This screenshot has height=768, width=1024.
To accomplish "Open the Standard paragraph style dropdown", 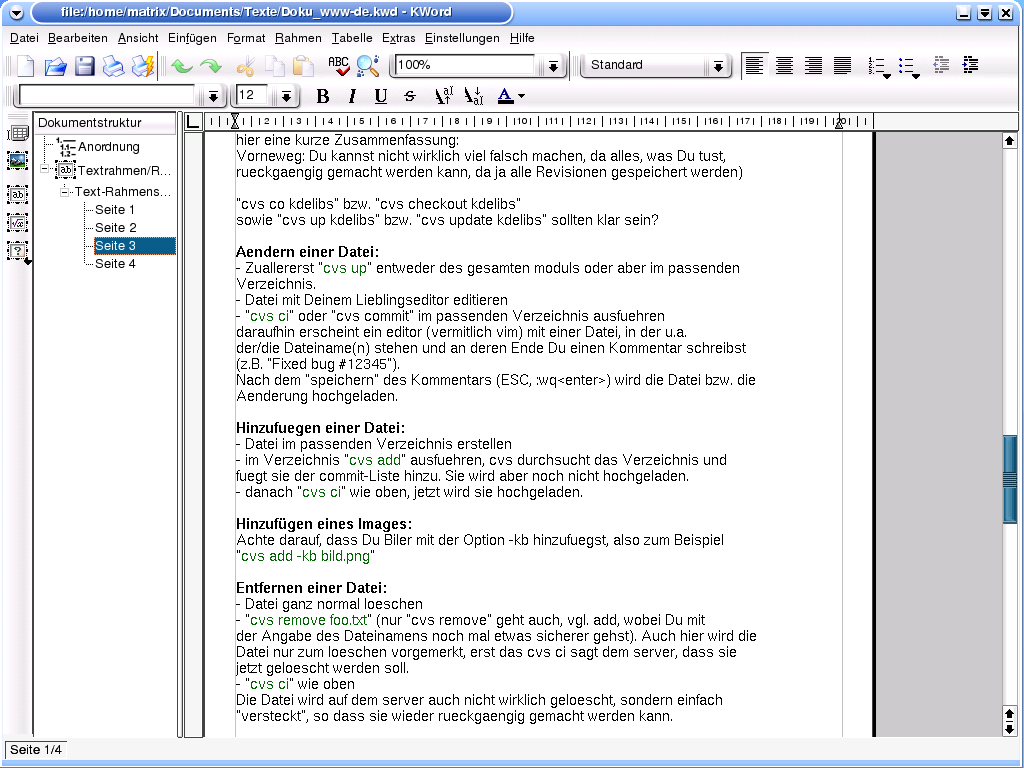I will pos(718,66).
